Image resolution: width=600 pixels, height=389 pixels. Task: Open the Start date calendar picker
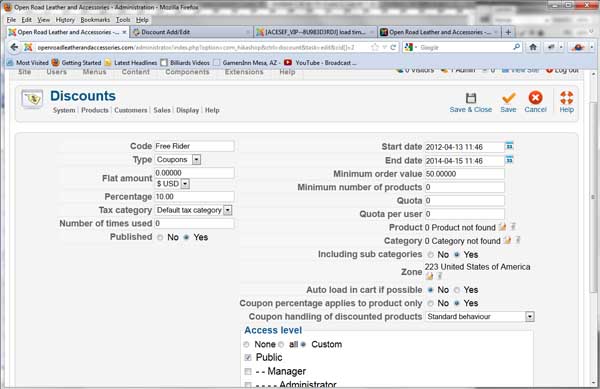click(x=509, y=146)
